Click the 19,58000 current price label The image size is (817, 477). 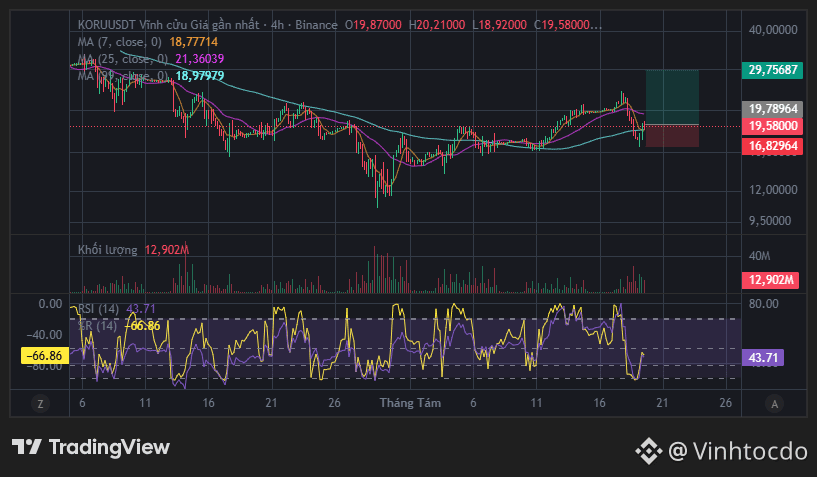tap(773, 126)
